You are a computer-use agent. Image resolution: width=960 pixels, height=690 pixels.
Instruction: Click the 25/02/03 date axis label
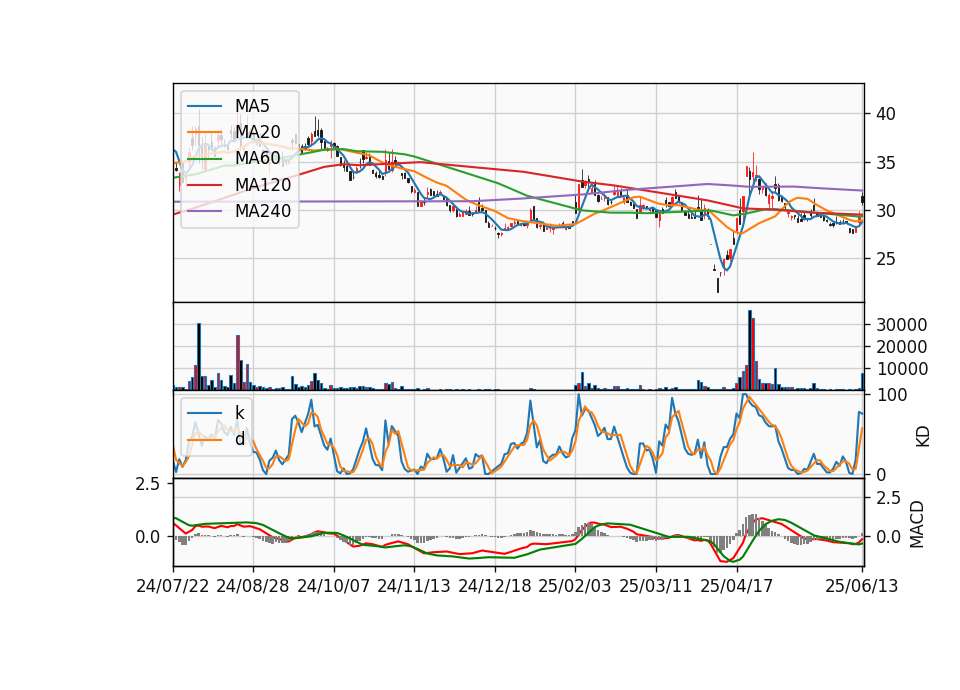point(575,586)
